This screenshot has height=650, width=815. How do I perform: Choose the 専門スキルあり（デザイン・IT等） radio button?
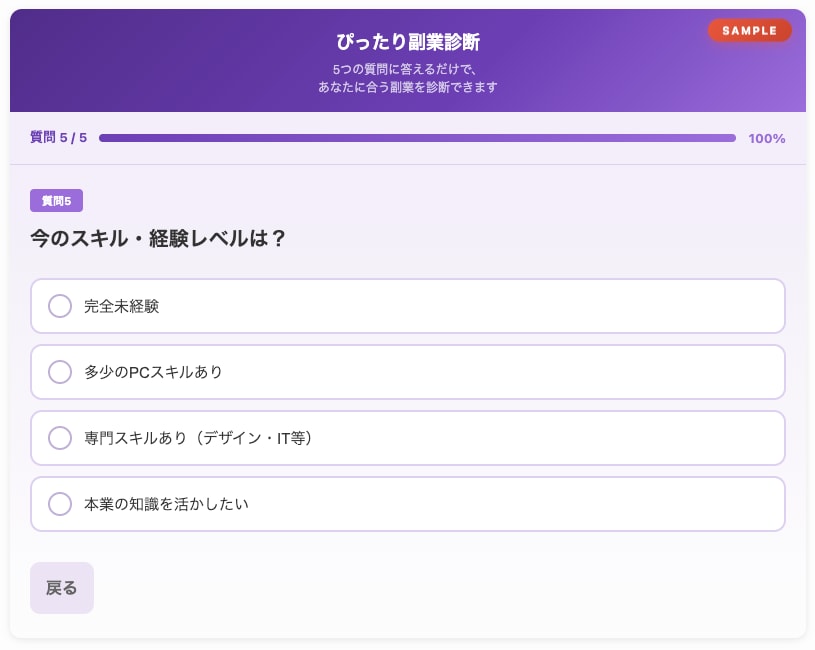[x=60, y=438]
